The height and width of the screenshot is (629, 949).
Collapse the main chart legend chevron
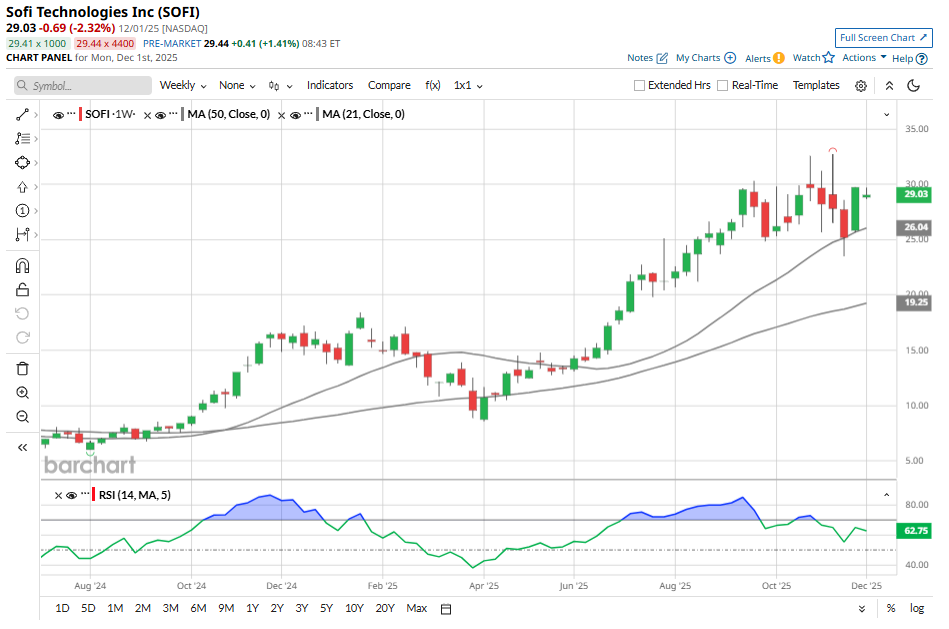(x=887, y=114)
